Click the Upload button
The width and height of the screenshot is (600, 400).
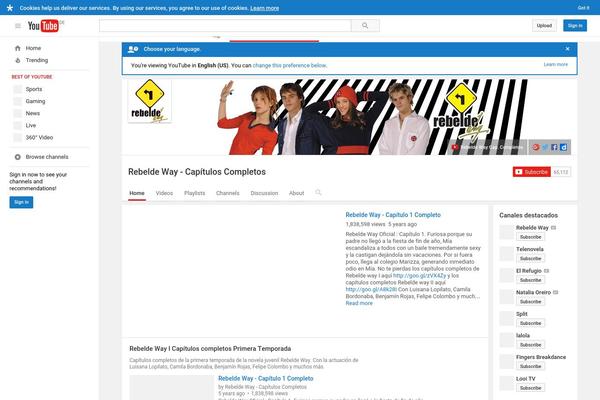pos(544,26)
